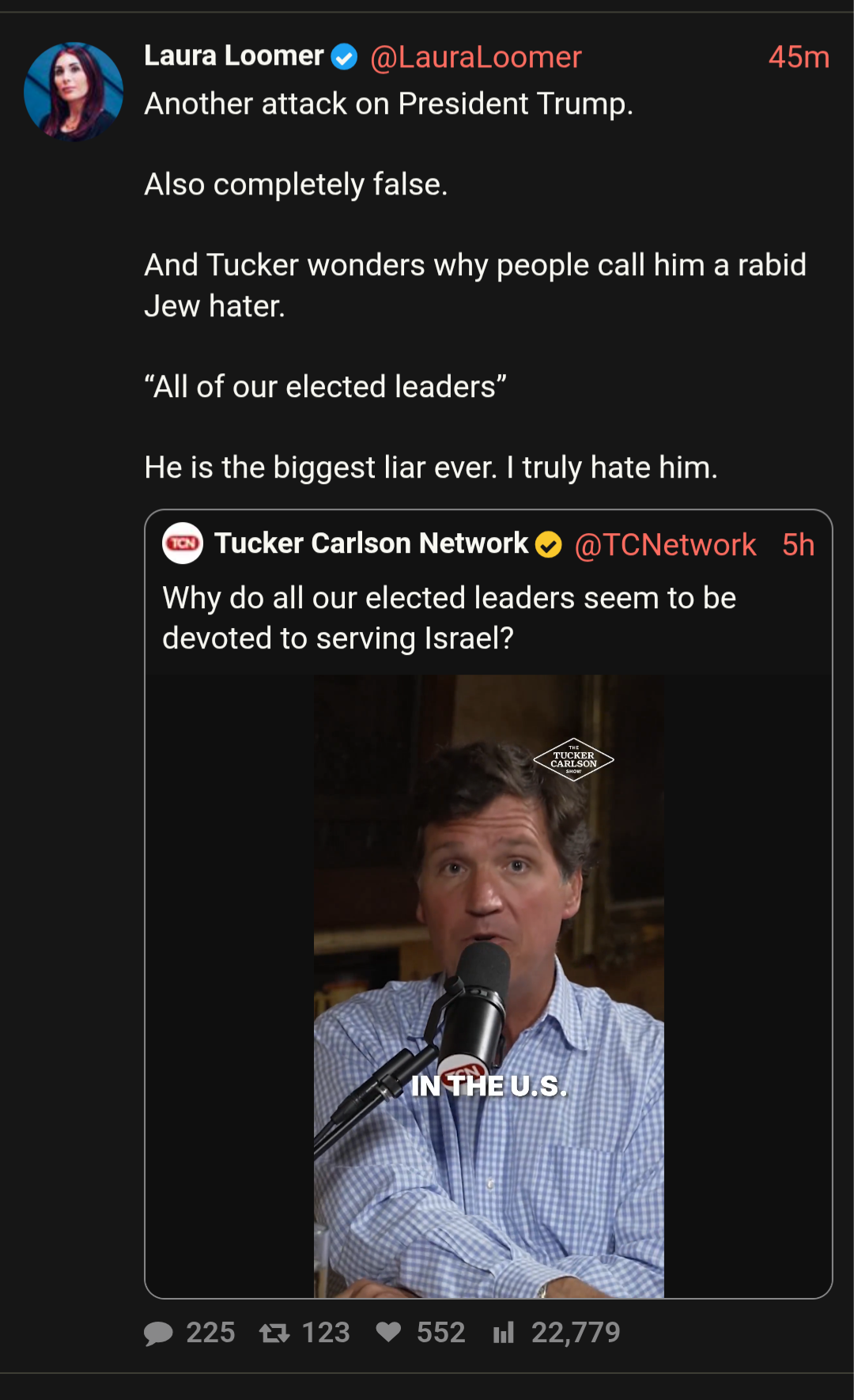Click the reply speech bubble icon
The image size is (854, 1400).
coord(158,1334)
